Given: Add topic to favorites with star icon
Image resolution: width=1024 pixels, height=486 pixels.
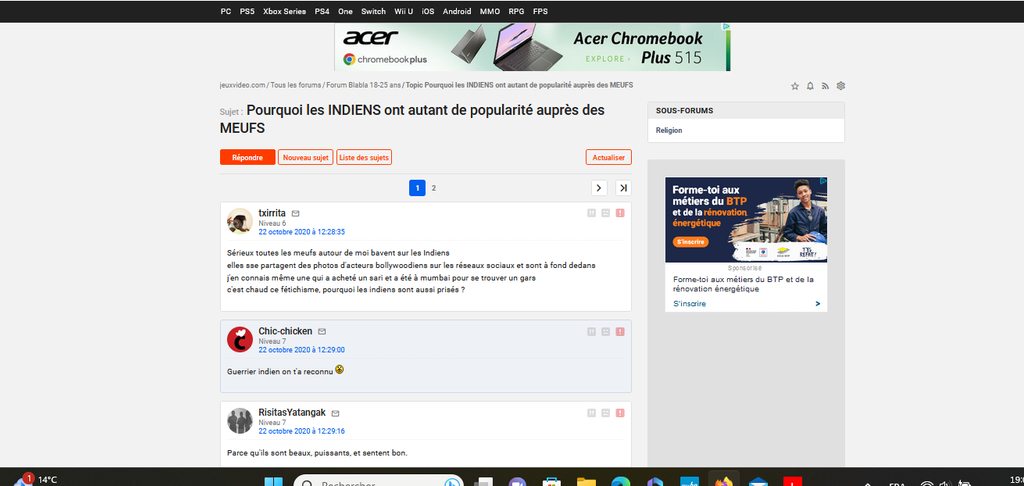Looking at the screenshot, I should [x=795, y=86].
